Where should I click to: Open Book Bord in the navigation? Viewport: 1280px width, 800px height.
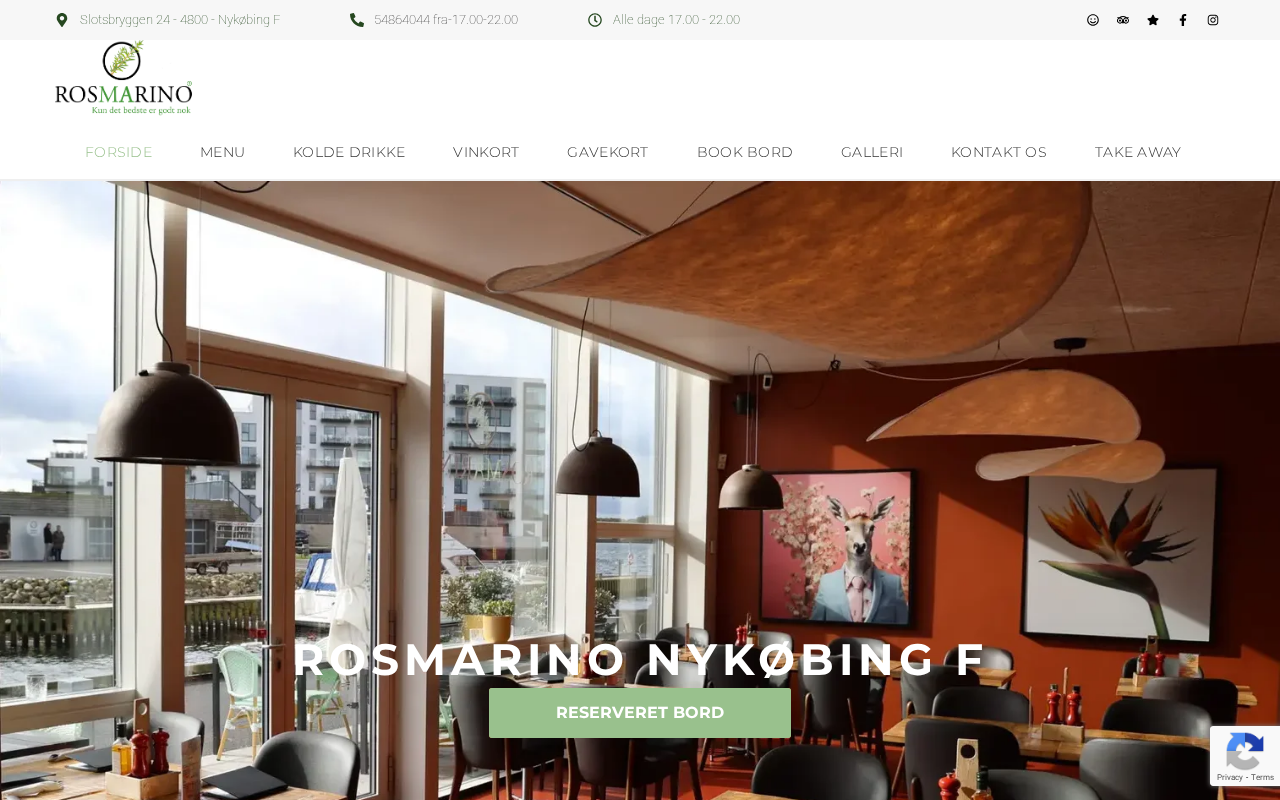(x=745, y=152)
